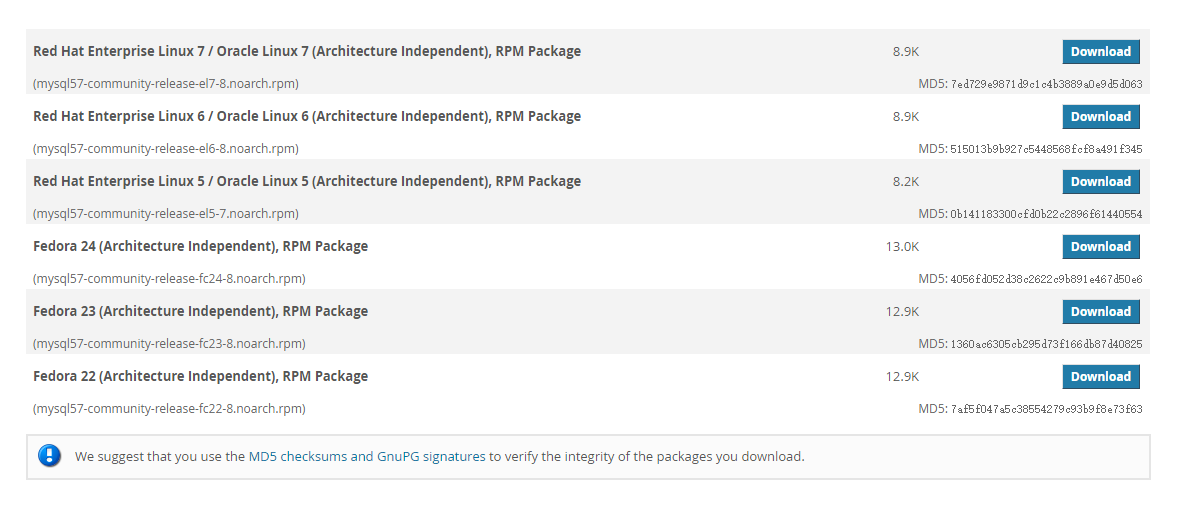This screenshot has height=510, width=1194.
Task: Download the Fedora 22 RPM package
Action: [x=1100, y=377]
